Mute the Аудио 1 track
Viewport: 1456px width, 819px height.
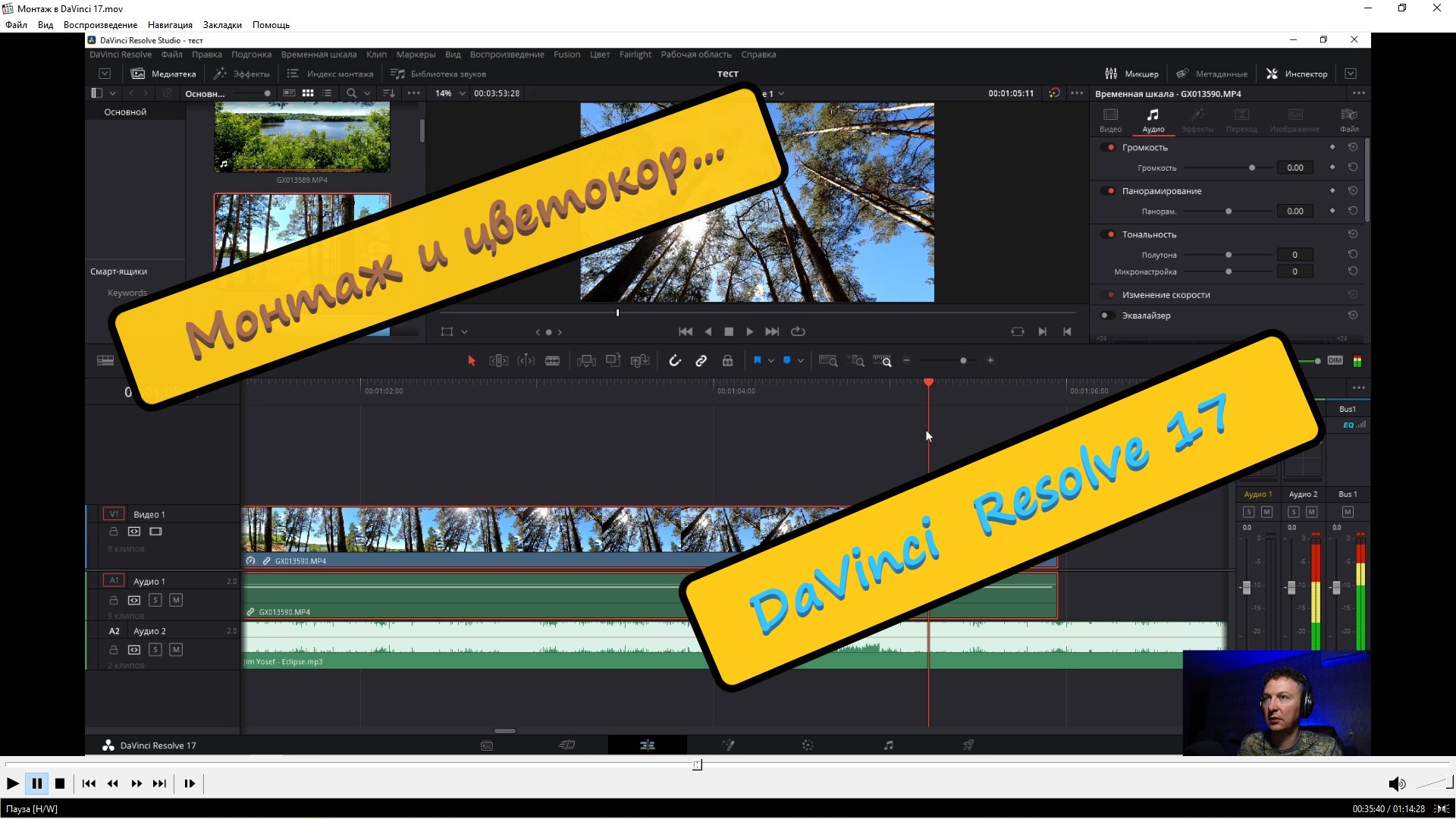pos(176,600)
